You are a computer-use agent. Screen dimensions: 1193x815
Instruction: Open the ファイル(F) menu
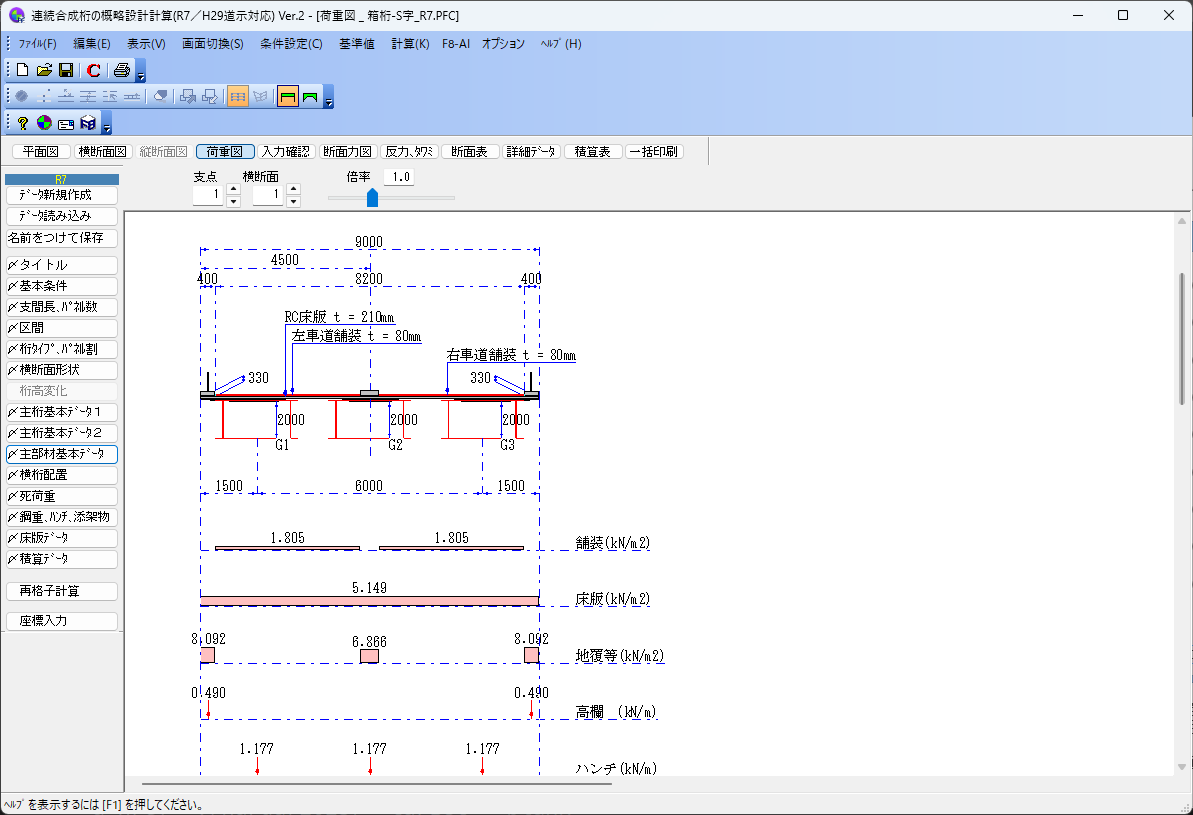(37, 44)
